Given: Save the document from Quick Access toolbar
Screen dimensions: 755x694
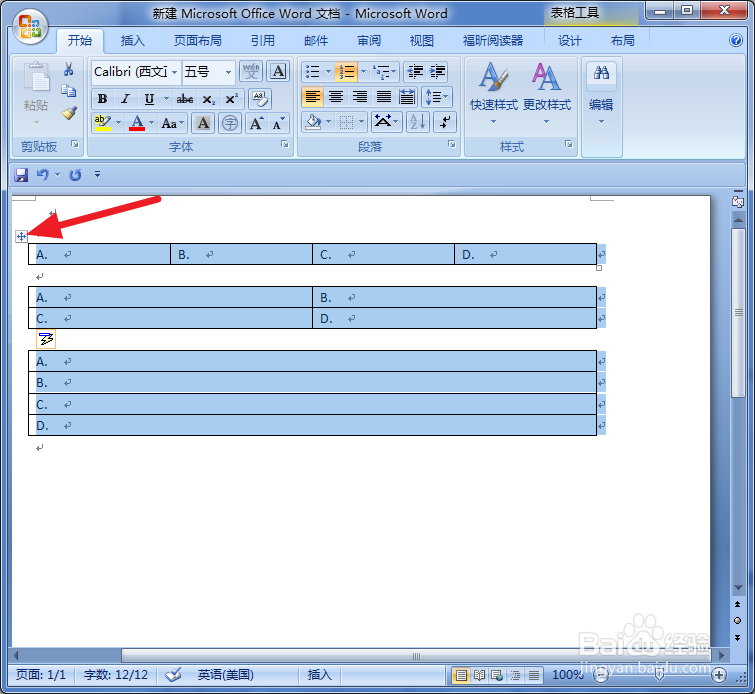Looking at the screenshot, I should 21,175.
